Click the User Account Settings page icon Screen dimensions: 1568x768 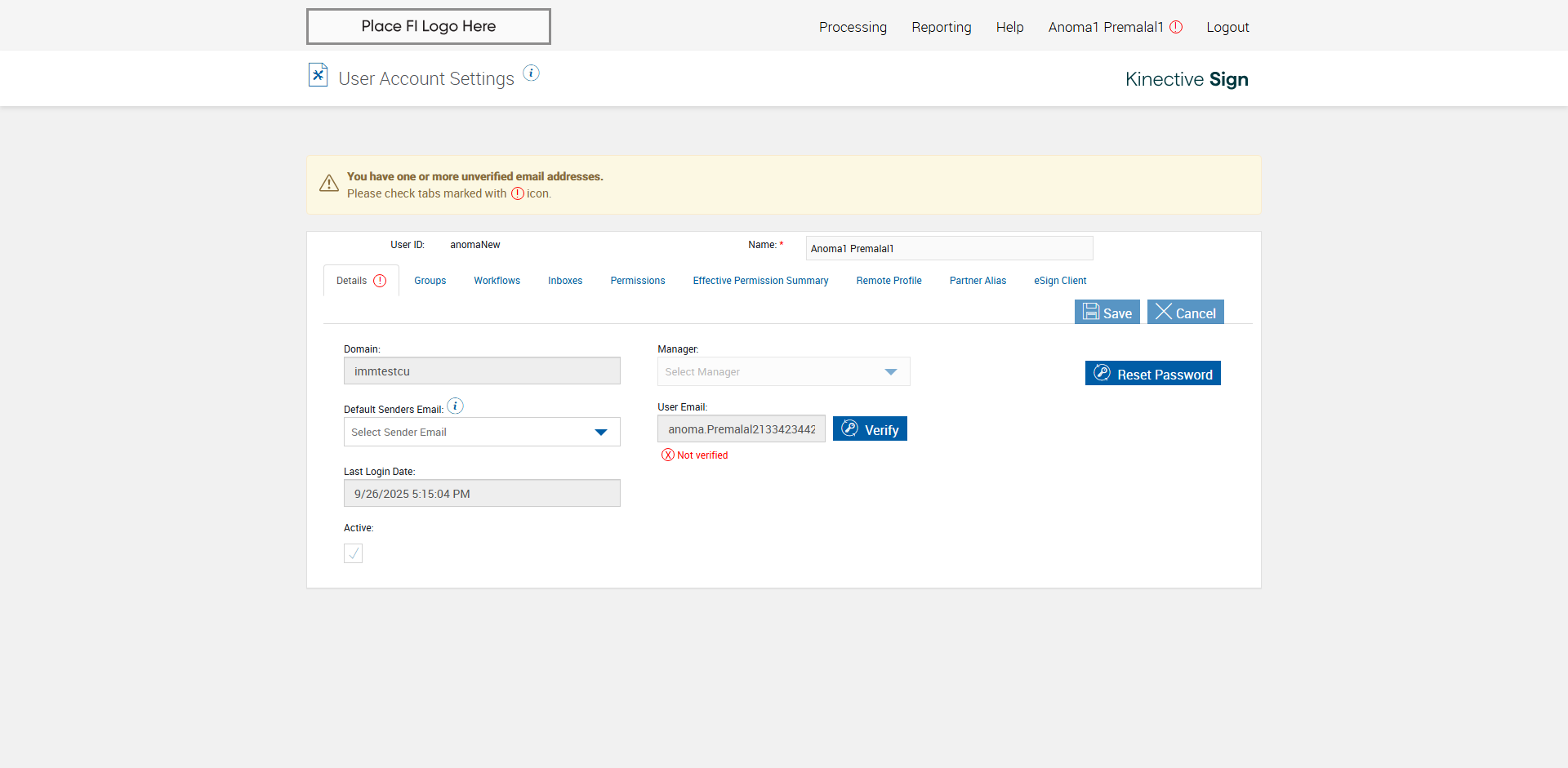click(x=318, y=75)
